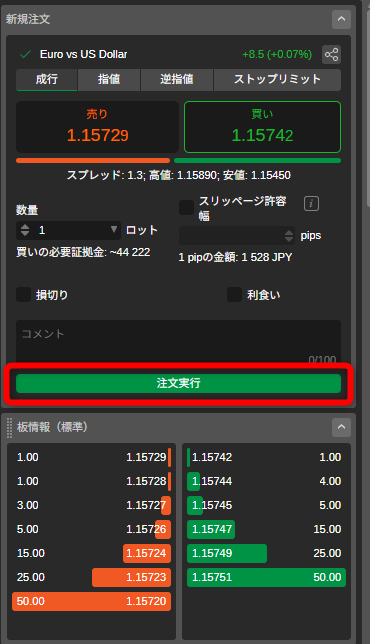370x644 pixels.
Task: Select ask price 1.15747 in order book
Action: [x=212, y=529]
